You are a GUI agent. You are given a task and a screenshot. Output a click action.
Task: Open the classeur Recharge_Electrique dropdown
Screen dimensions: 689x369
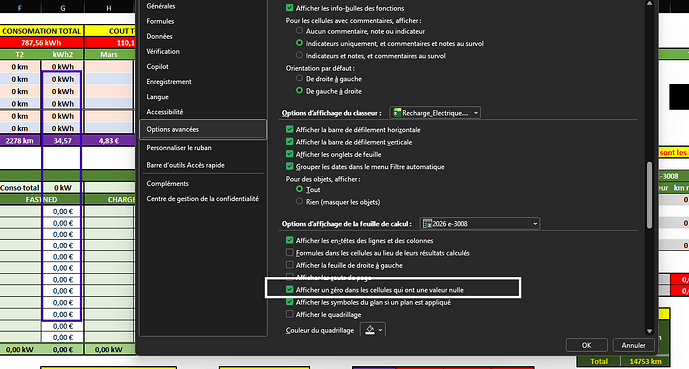[x=435, y=113]
